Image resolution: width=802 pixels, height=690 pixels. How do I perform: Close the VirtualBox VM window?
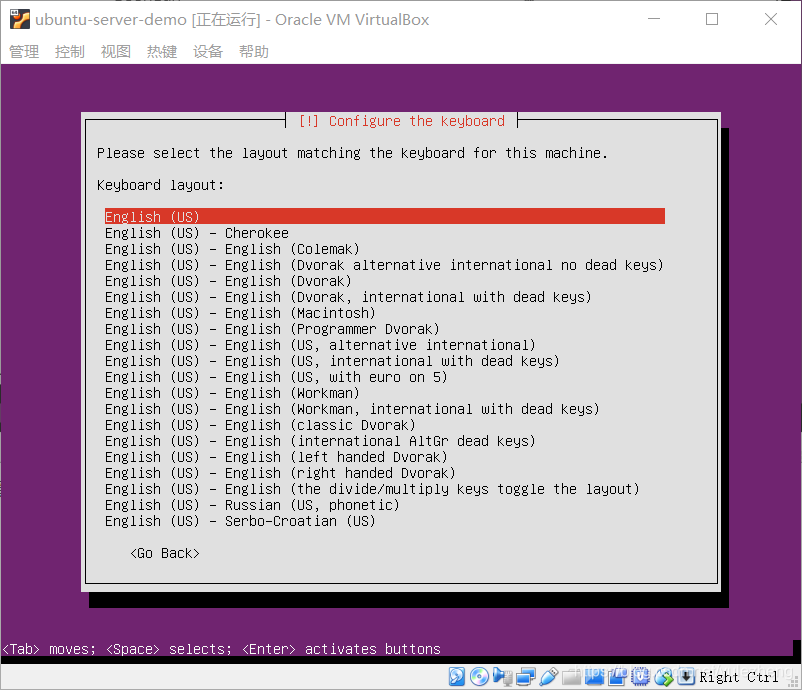tap(771, 19)
